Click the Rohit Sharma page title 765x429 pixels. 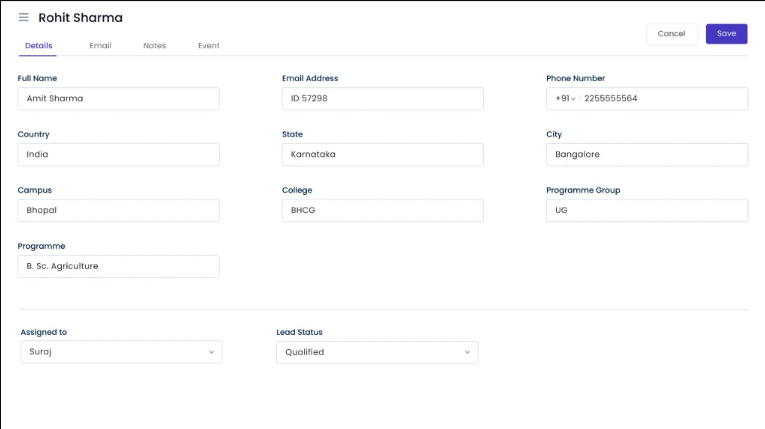click(x=81, y=18)
